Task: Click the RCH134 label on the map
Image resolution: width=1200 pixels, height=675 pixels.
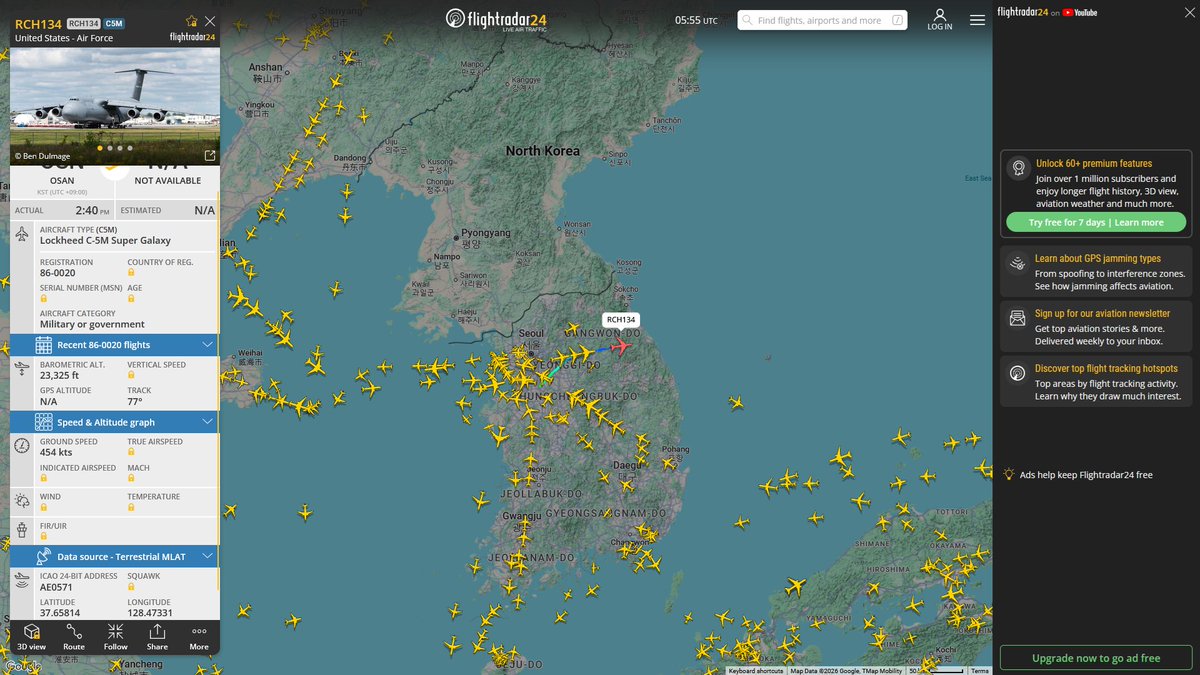Action: 621,320
